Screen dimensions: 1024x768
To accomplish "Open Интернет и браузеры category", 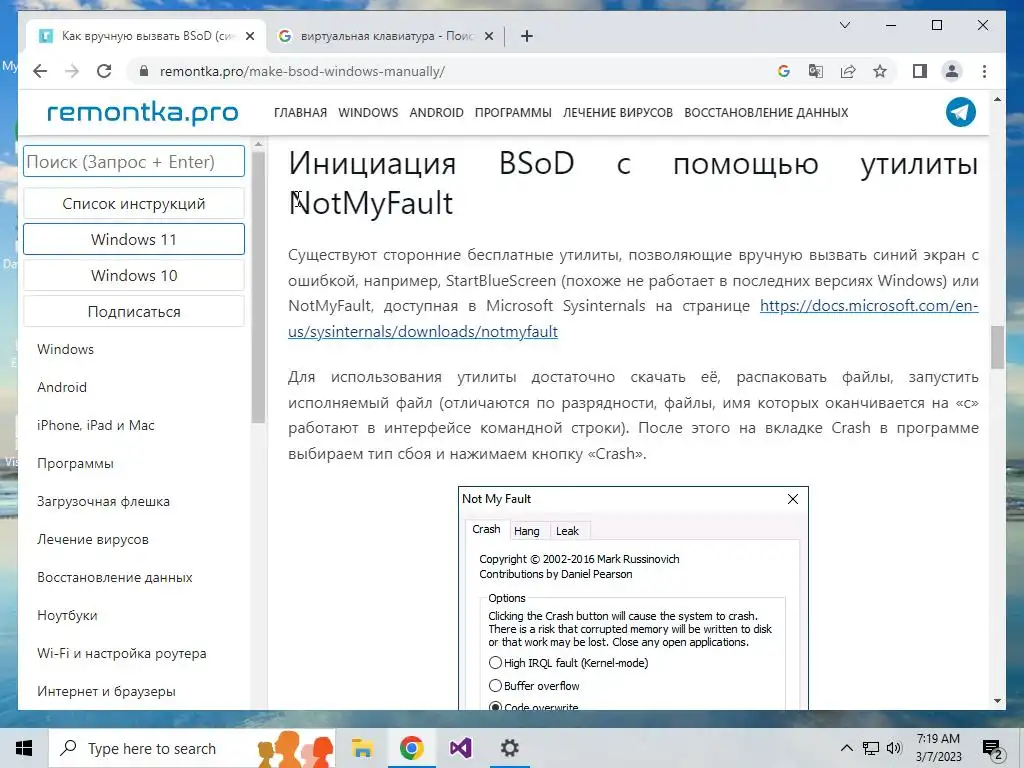I will 106,691.
